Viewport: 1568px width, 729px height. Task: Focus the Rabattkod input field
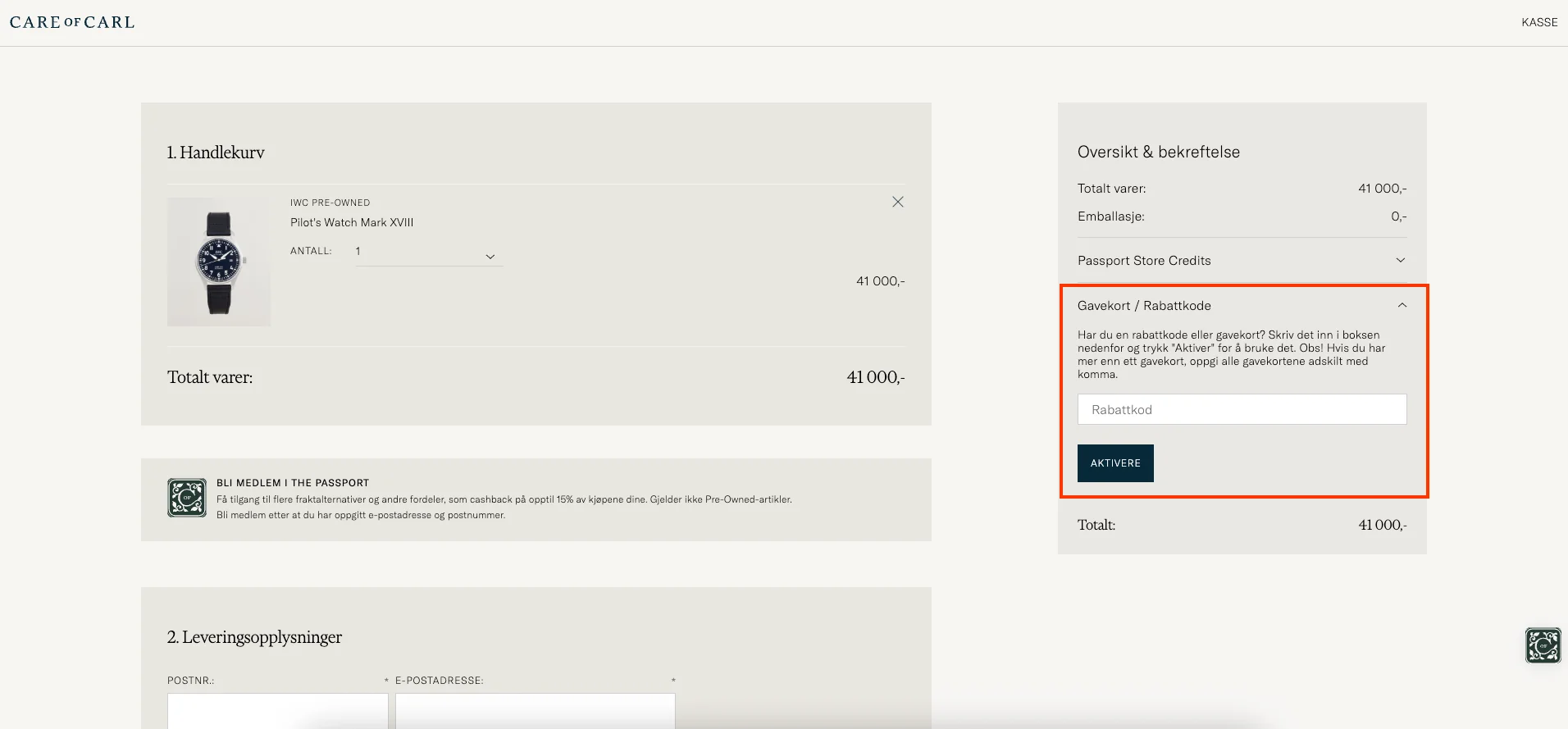pos(1242,409)
